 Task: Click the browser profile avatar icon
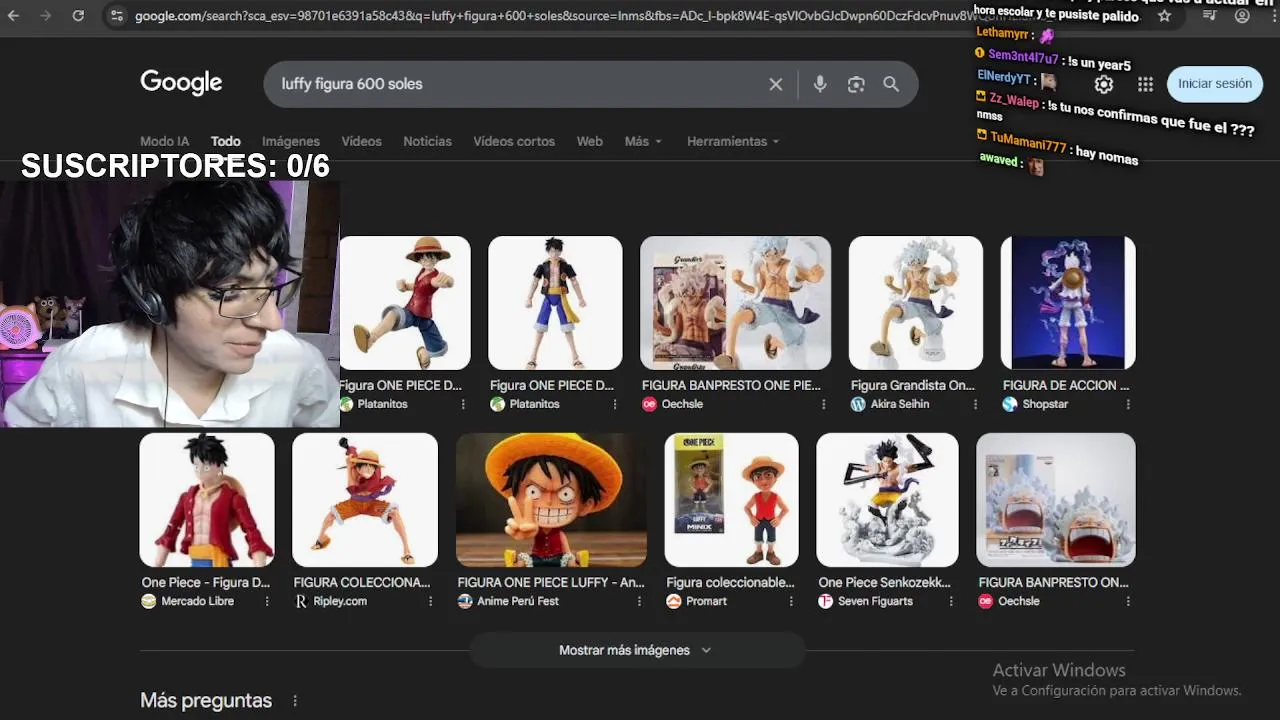tap(1242, 16)
